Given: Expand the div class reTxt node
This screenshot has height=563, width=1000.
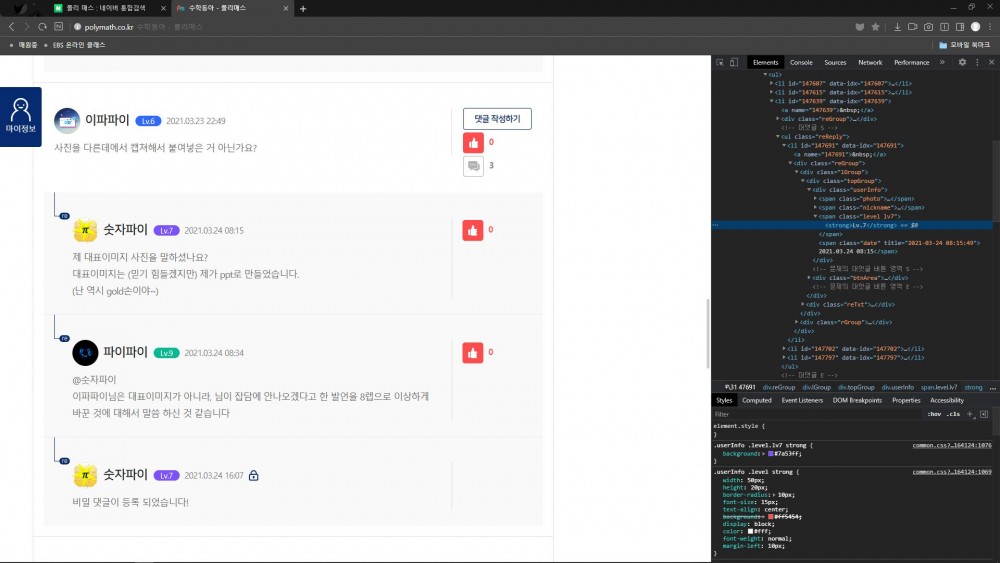Looking at the screenshot, I should [x=802, y=304].
